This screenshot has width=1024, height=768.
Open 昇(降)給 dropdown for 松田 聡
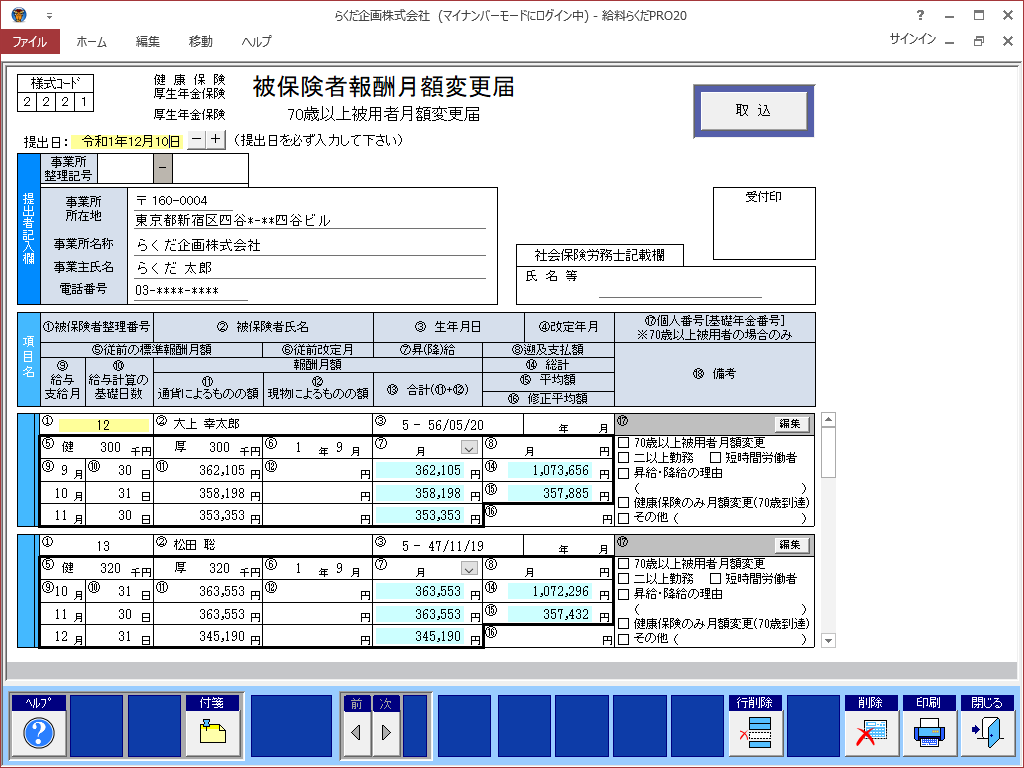click(x=469, y=569)
